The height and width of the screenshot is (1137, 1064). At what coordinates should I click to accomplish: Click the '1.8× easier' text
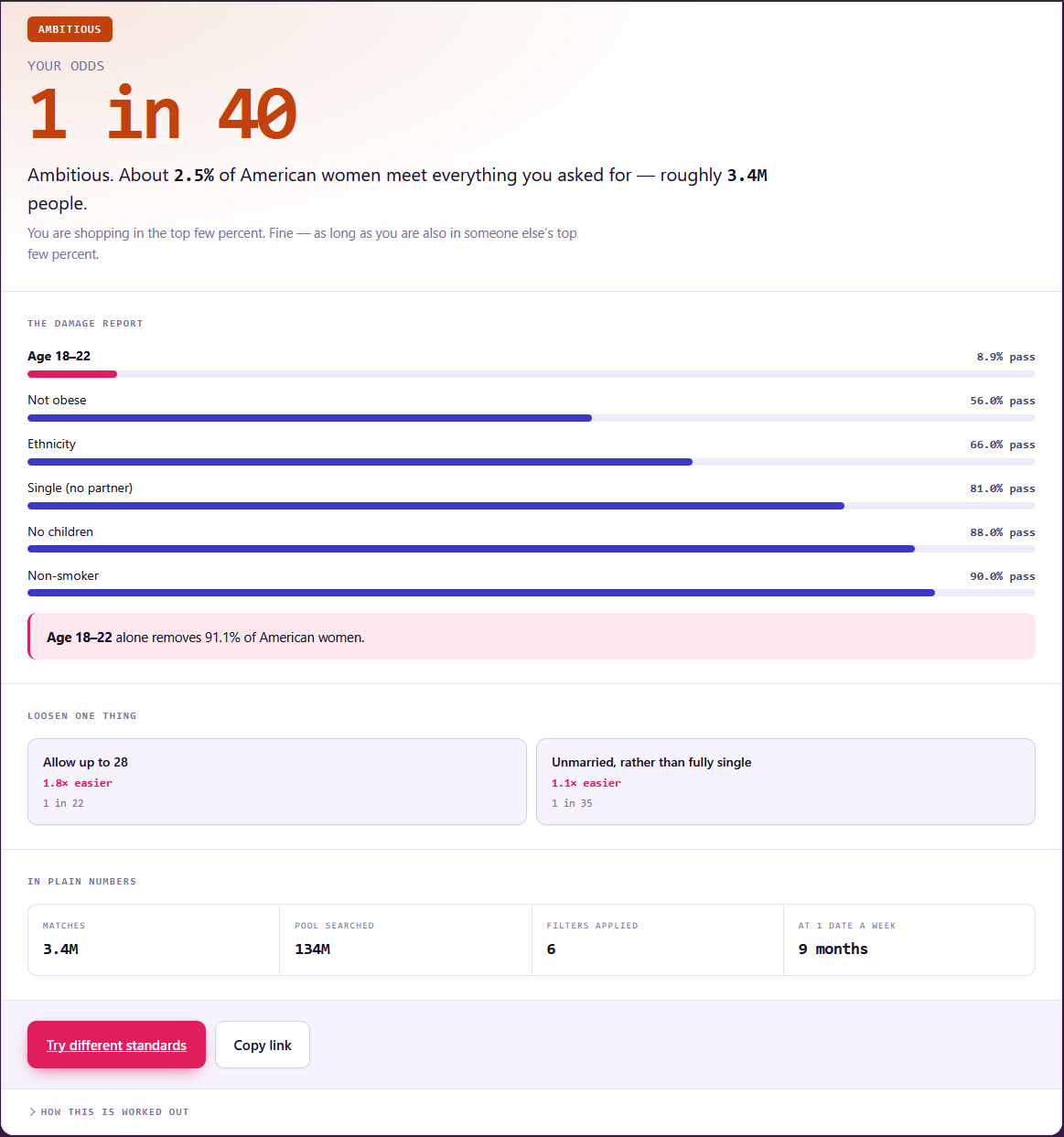(78, 783)
